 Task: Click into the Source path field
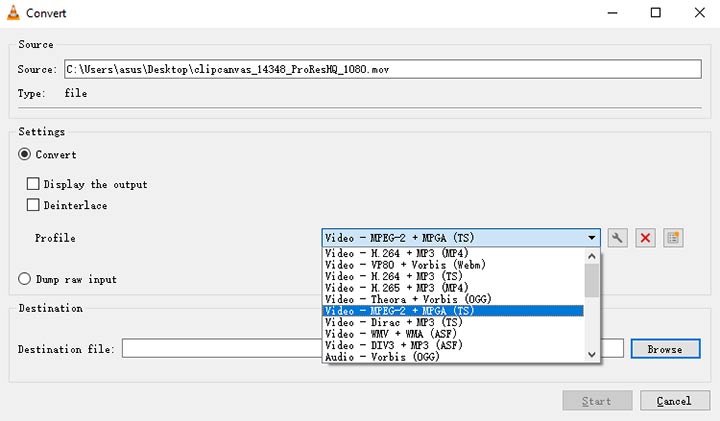(382, 69)
